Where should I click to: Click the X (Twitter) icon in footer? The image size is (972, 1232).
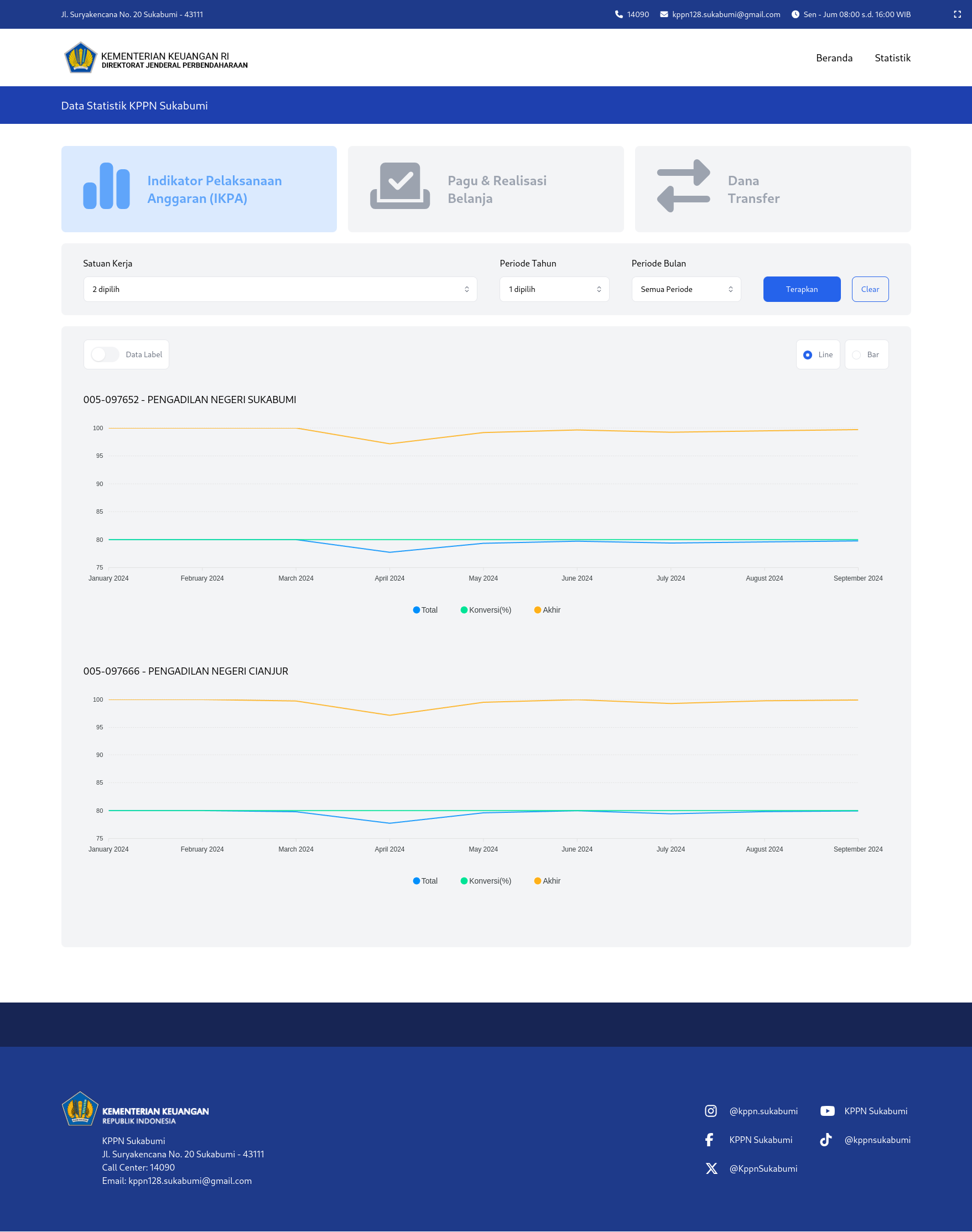711,1168
